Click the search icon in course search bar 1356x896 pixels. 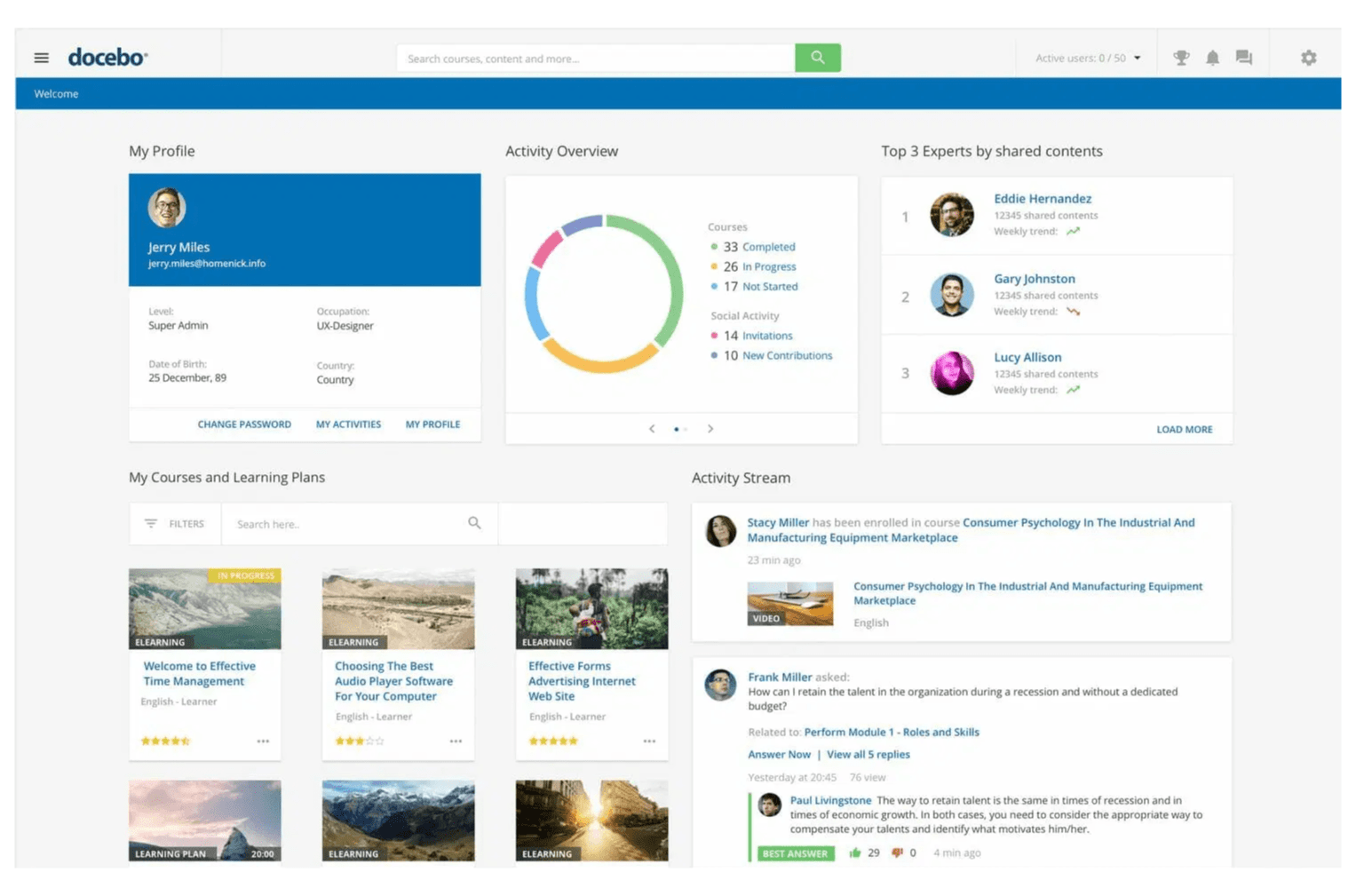[x=475, y=524]
